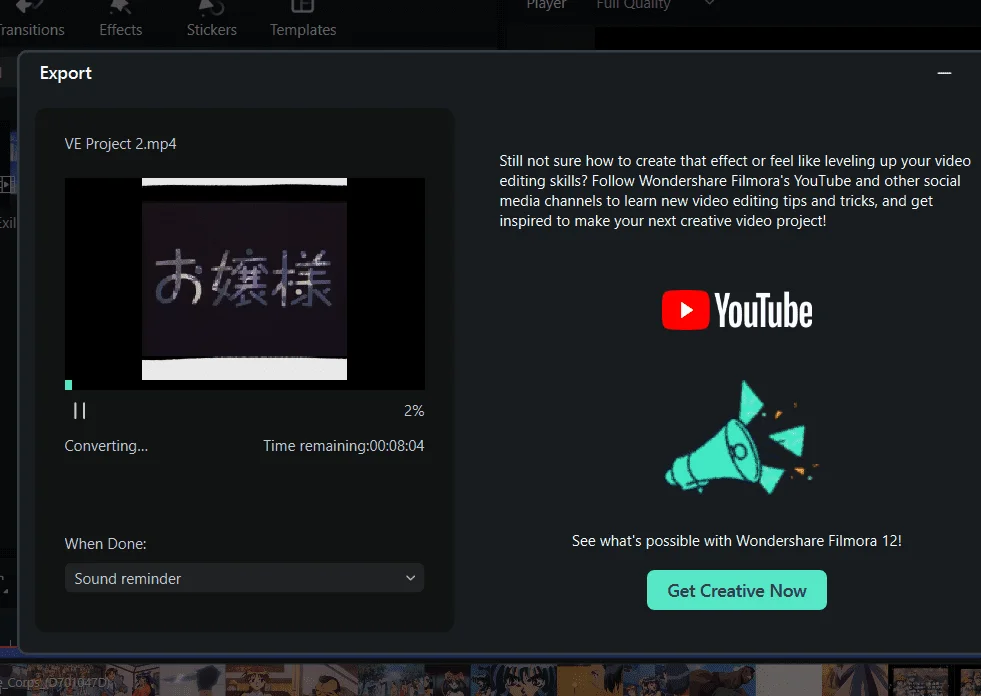981x696 pixels.
Task: Click the export progress bar marker
Action: (69, 385)
